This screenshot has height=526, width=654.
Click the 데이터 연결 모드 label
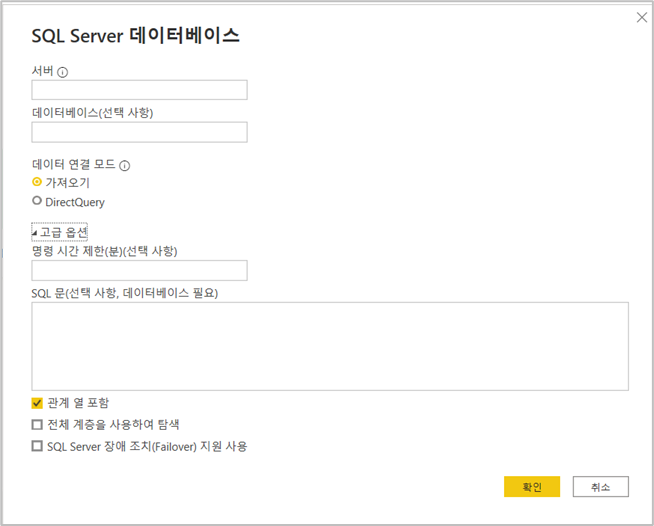click(x=73, y=164)
